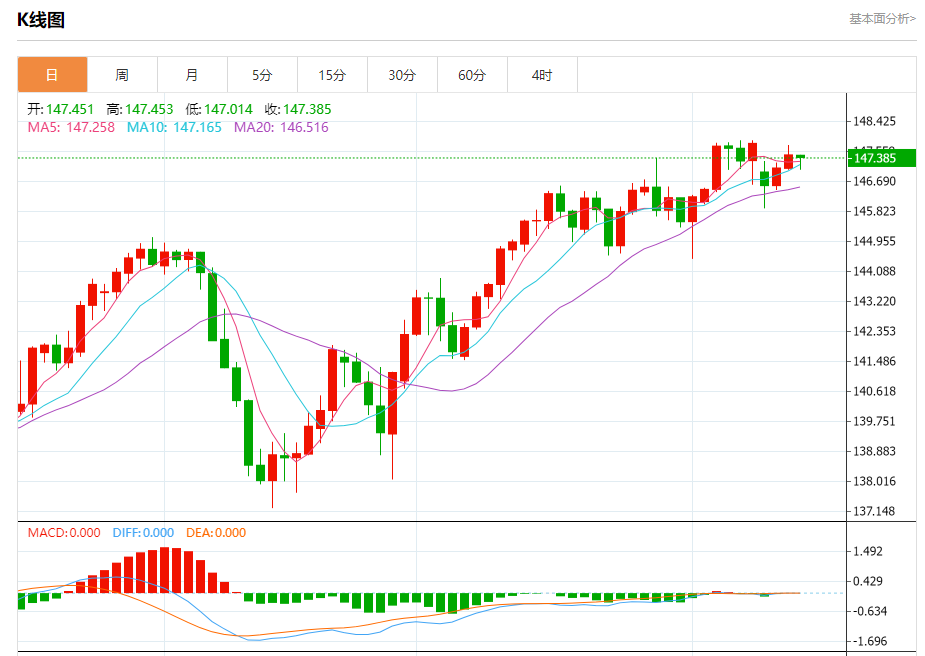Click the 高:147.453 high value
925x656 pixels.
(x=140, y=109)
